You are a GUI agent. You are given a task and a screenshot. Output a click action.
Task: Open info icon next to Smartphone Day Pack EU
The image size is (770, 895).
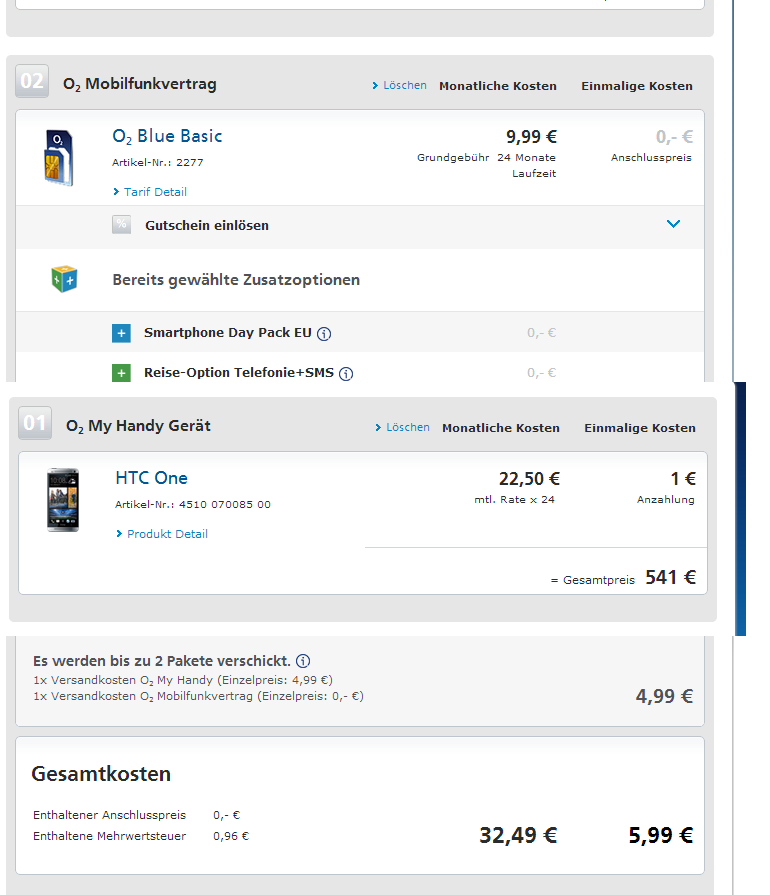pyautogui.click(x=324, y=334)
